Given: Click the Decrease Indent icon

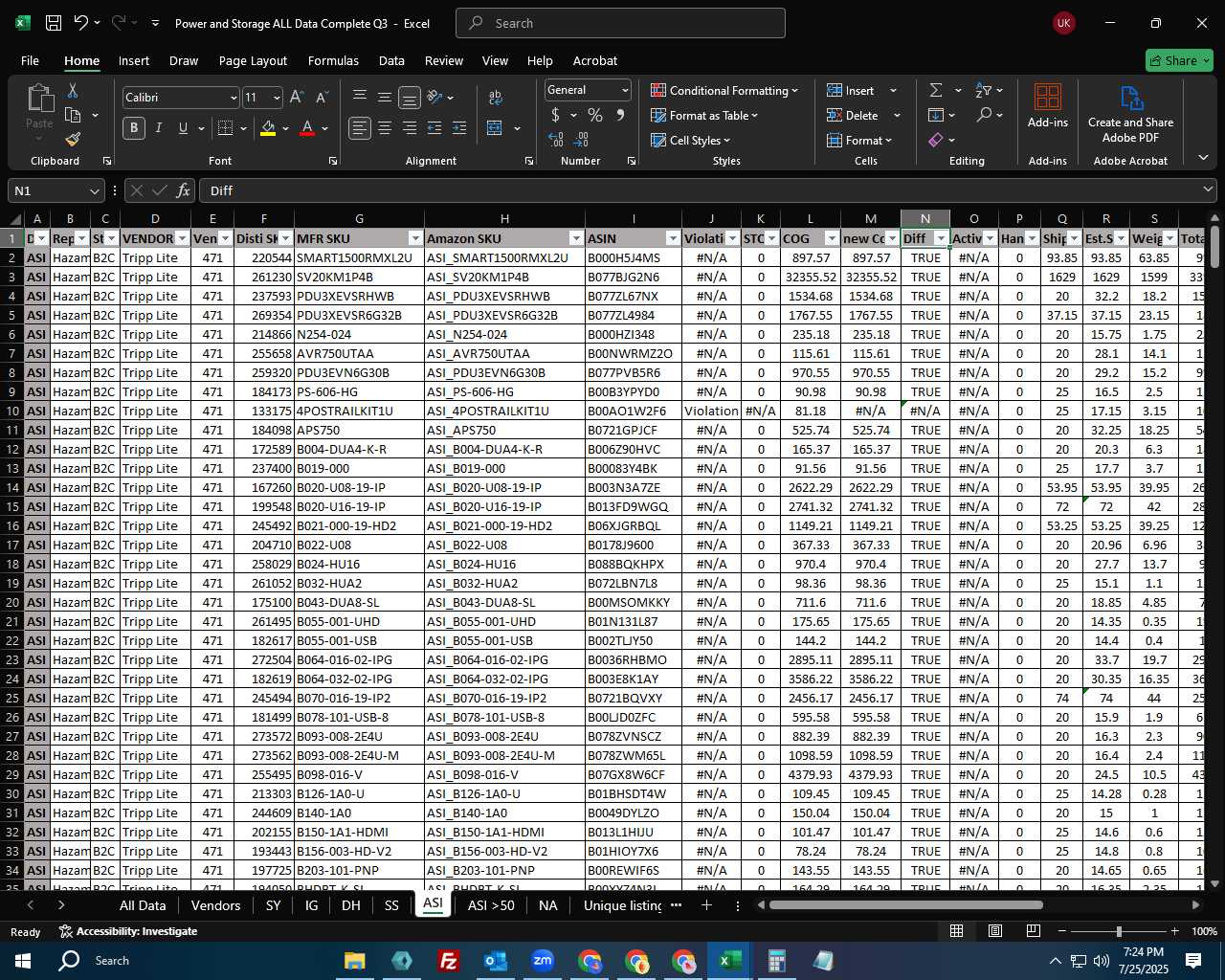Looking at the screenshot, I should pos(434,128).
